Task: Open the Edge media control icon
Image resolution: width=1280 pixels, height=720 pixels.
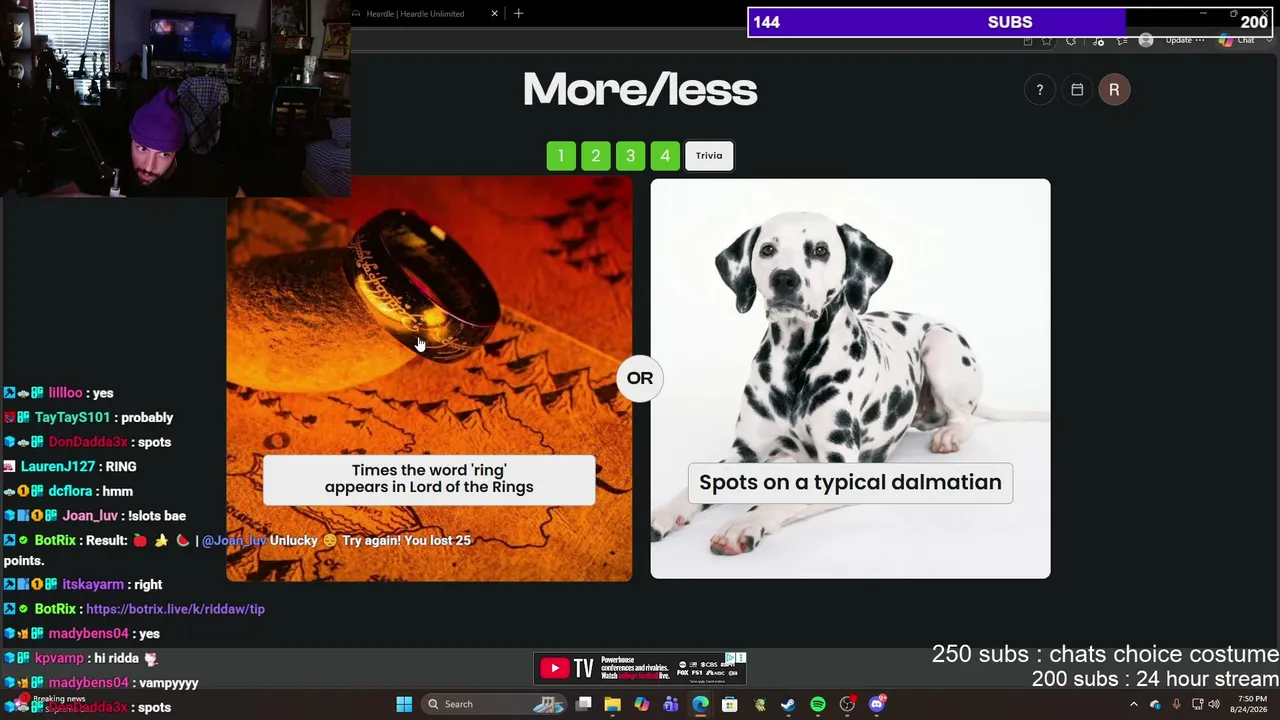Action: point(1099,41)
